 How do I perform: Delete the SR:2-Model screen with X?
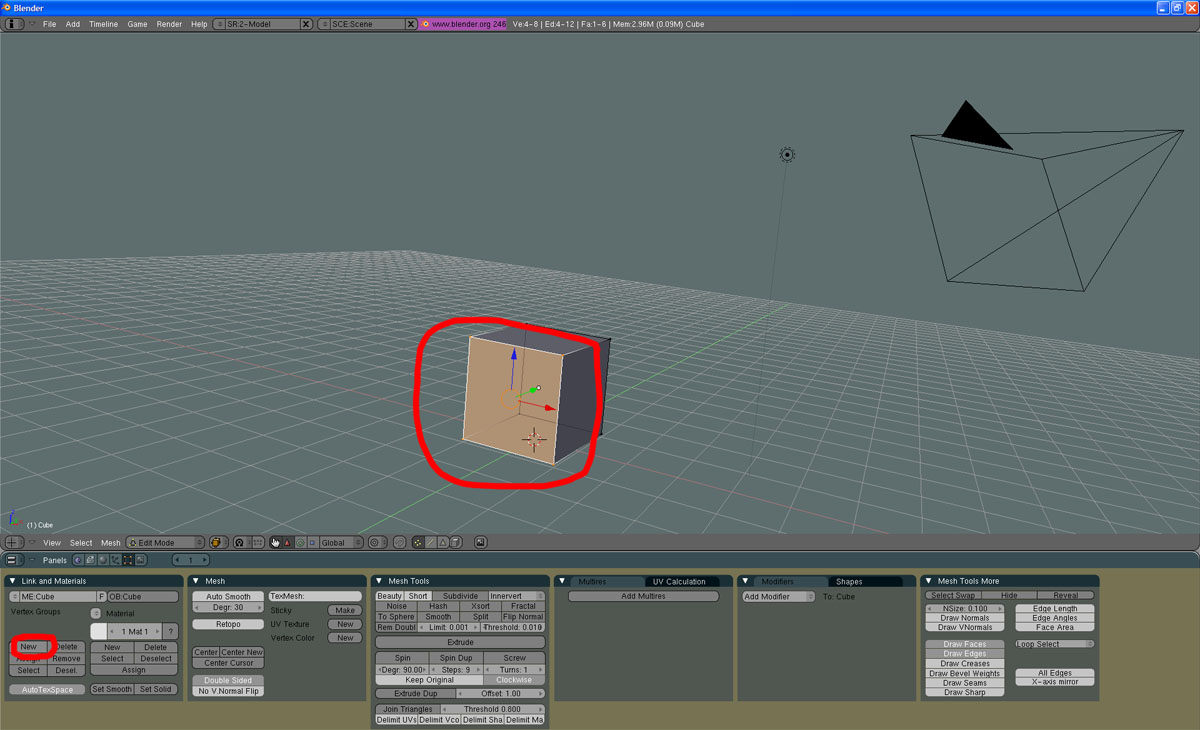306,23
